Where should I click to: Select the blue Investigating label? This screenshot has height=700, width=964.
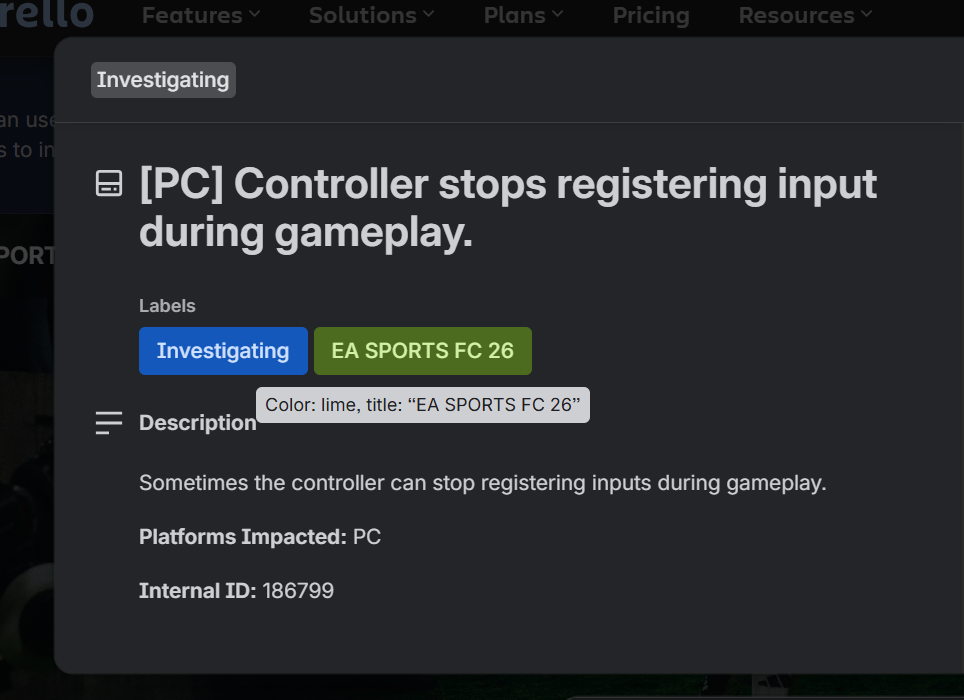click(223, 351)
